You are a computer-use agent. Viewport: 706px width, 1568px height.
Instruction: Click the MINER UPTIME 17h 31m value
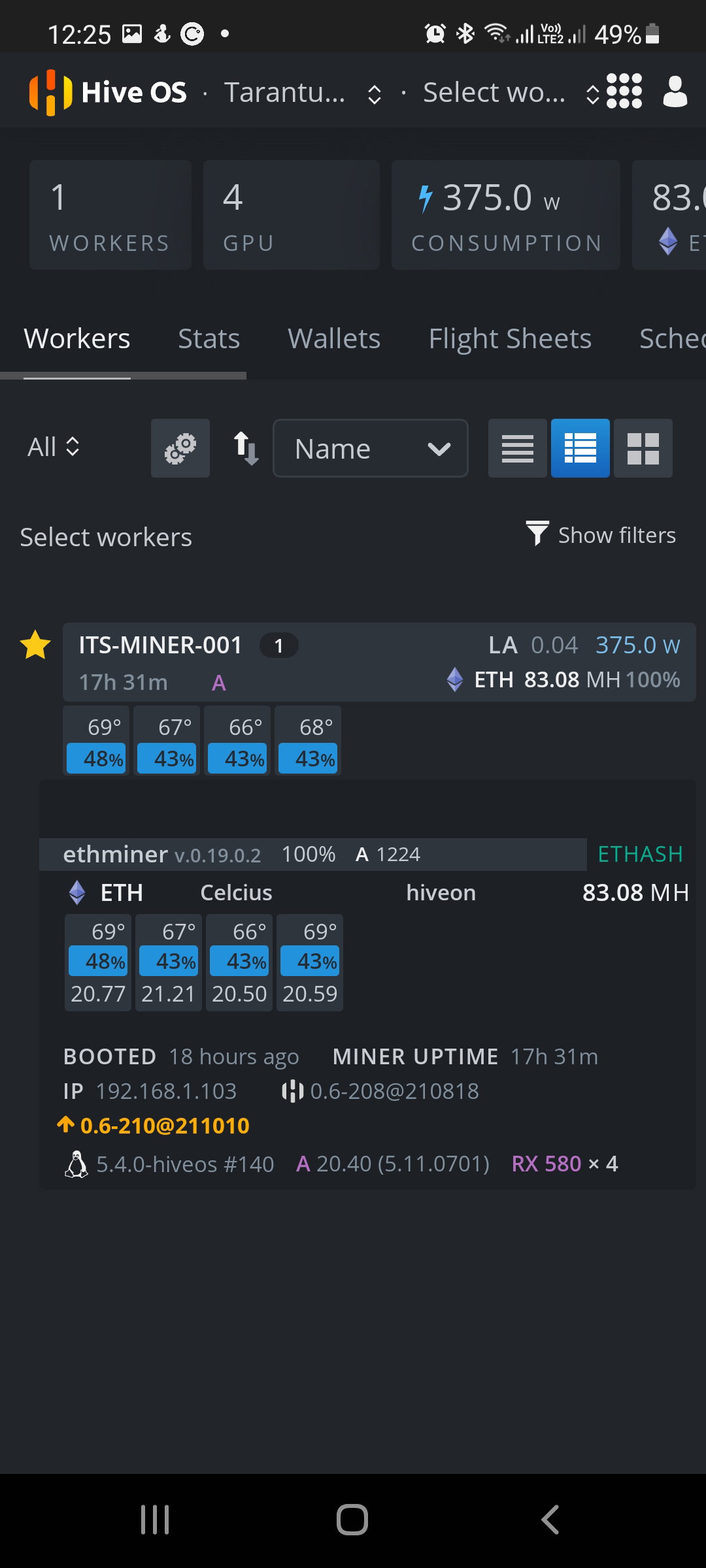click(x=554, y=1056)
